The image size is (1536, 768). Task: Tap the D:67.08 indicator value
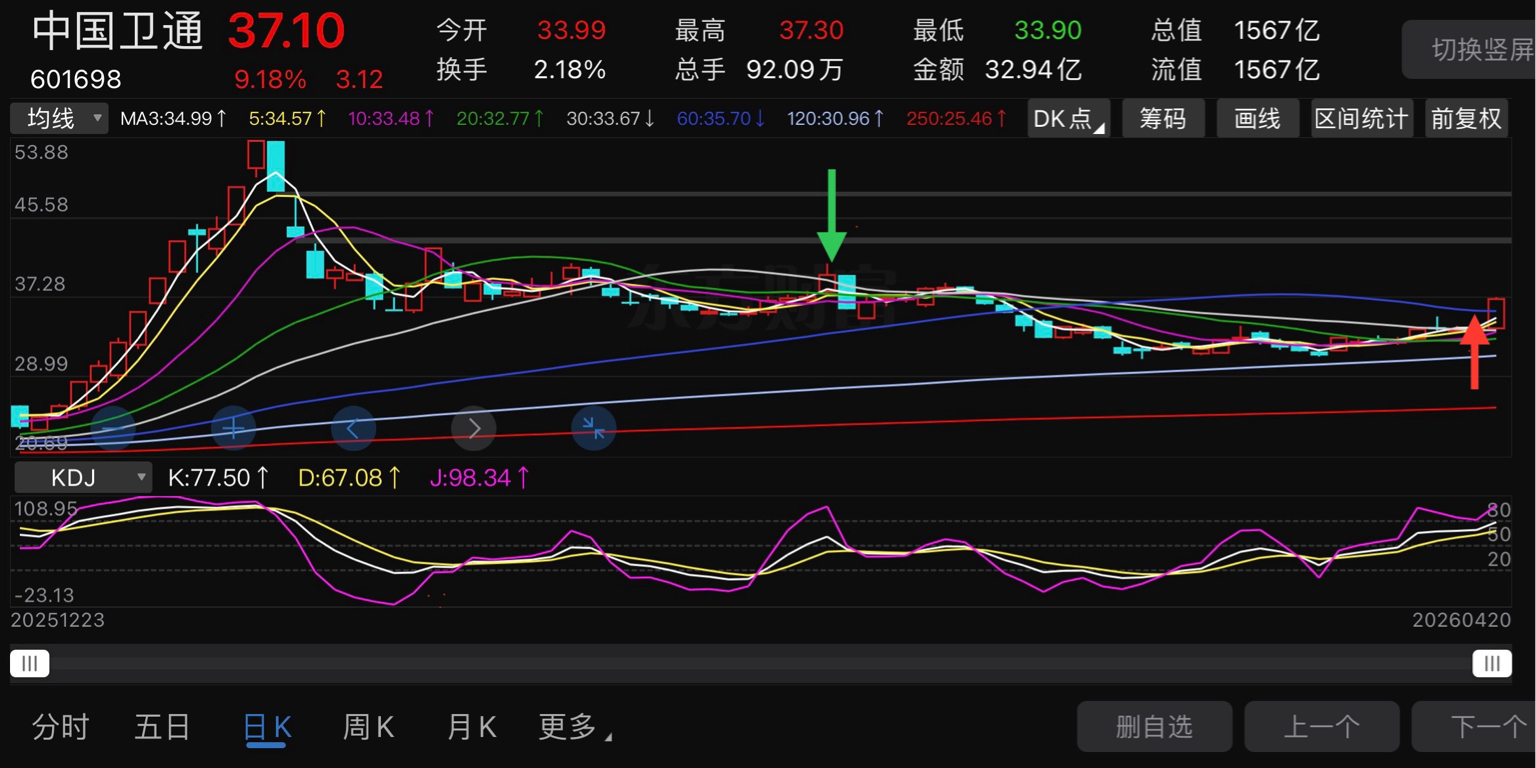point(350,478)
